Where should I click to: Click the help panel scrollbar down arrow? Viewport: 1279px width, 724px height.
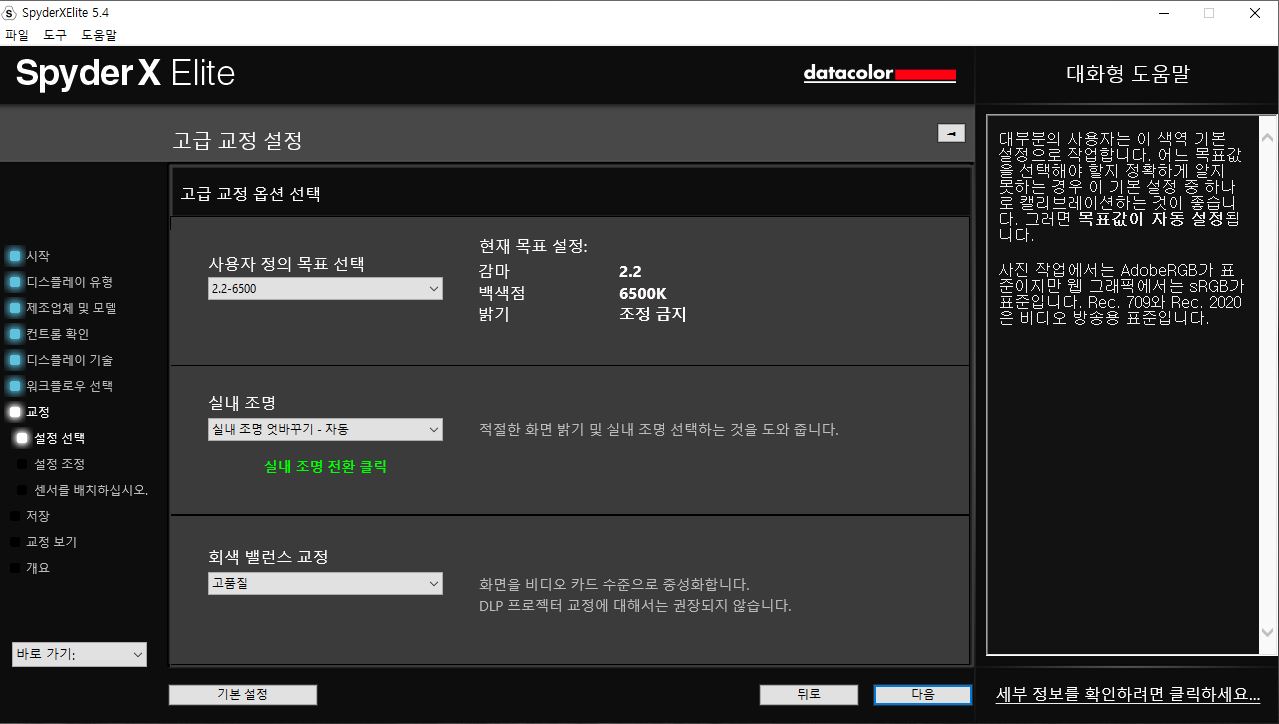tap(1268, 633)
